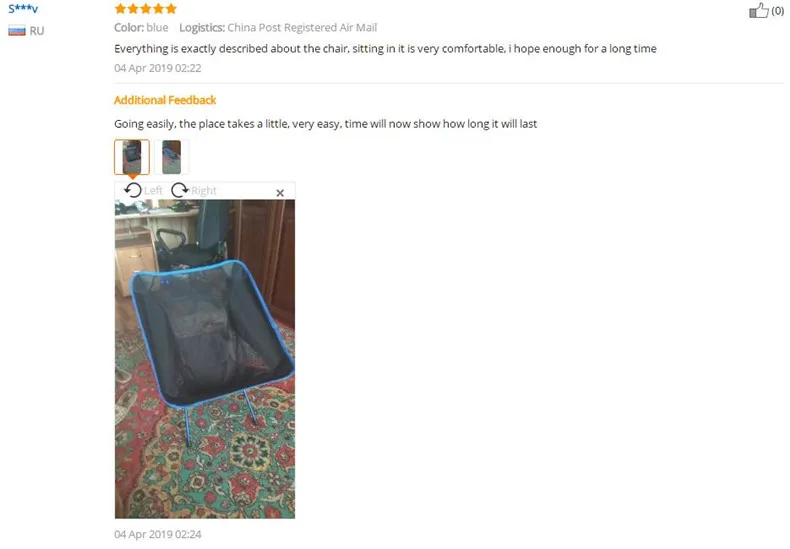This screenshot has width=790, height=549.
Task: Click the "Left" rotate label
Action: [153, 190]
